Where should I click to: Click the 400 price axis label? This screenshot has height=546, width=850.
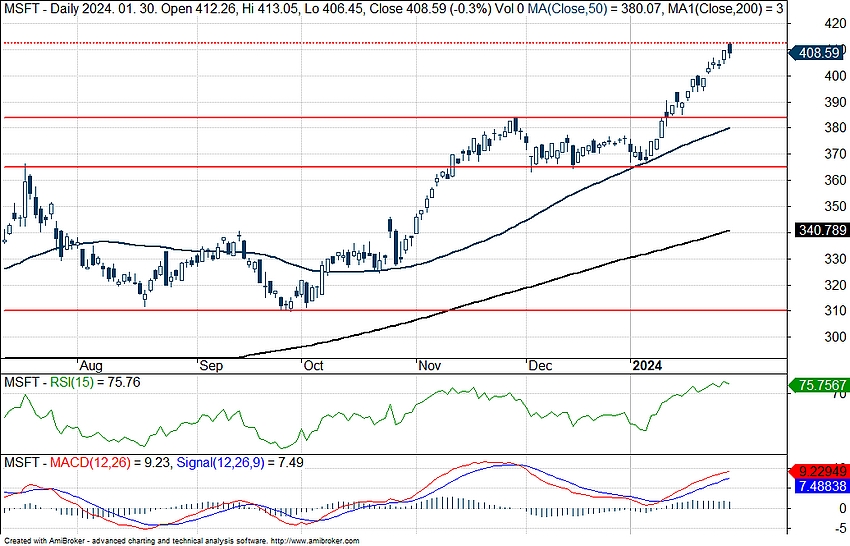coord(835,76)
